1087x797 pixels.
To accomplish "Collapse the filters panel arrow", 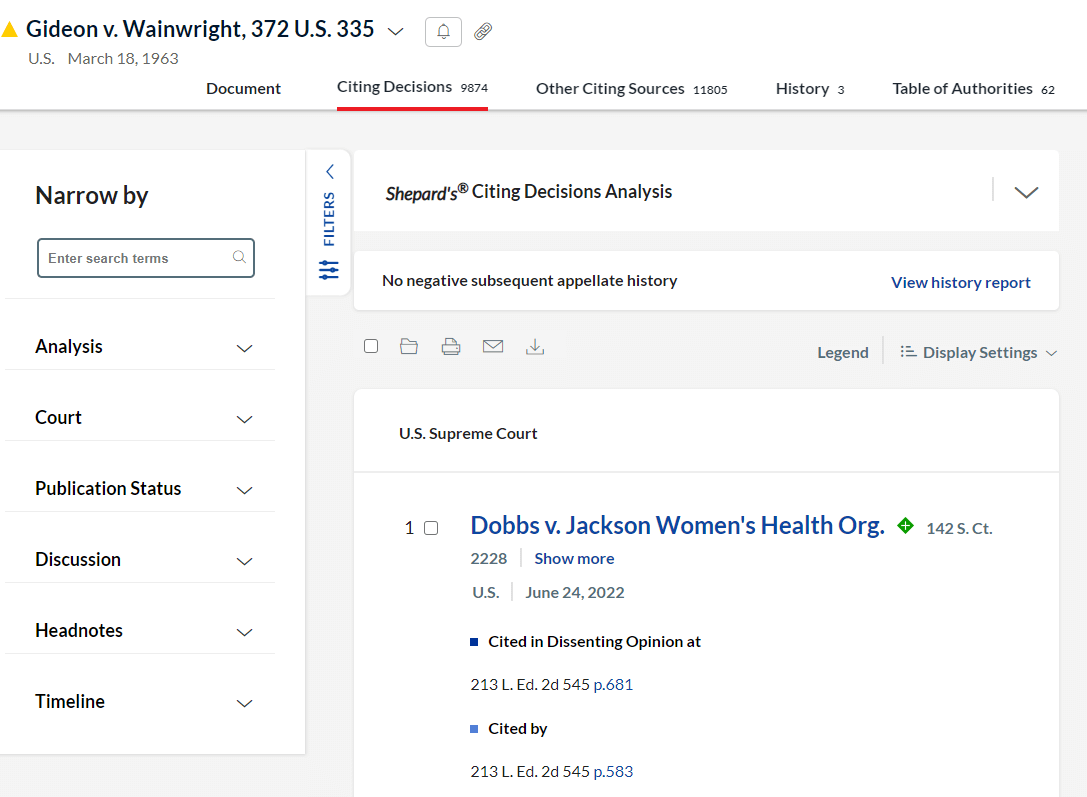I will (329, 172).
